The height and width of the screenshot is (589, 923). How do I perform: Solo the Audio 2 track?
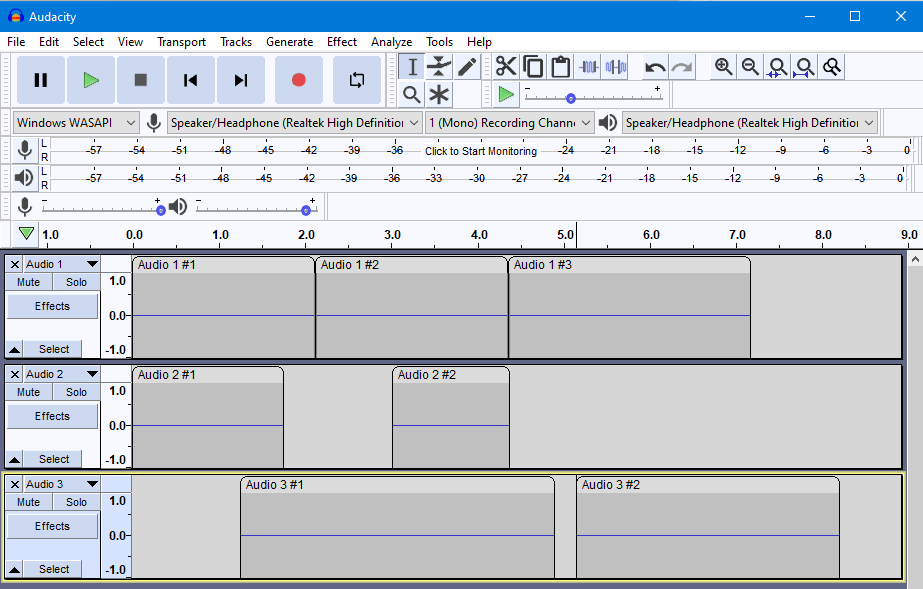pos(76,392)
